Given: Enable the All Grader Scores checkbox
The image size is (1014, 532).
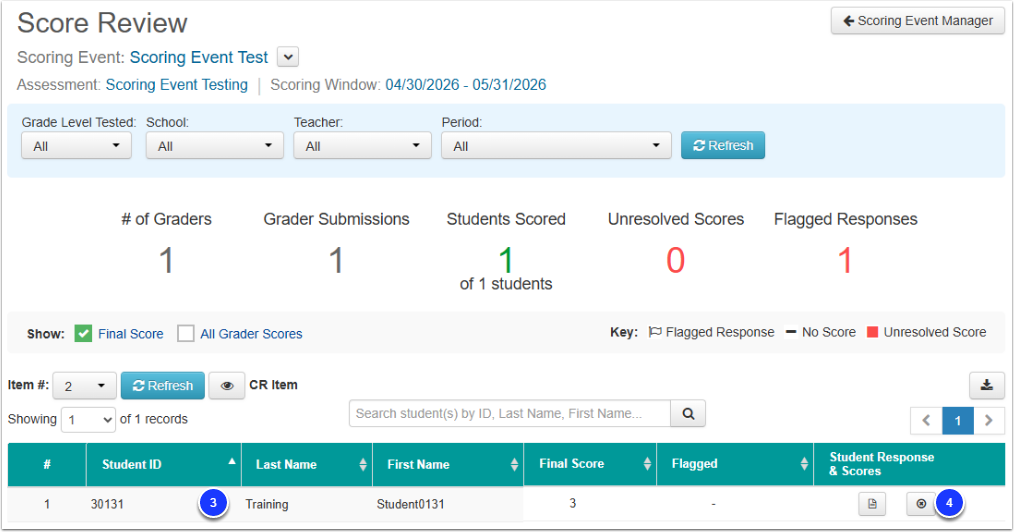Looking at the screenshot, I should (186, 334).
